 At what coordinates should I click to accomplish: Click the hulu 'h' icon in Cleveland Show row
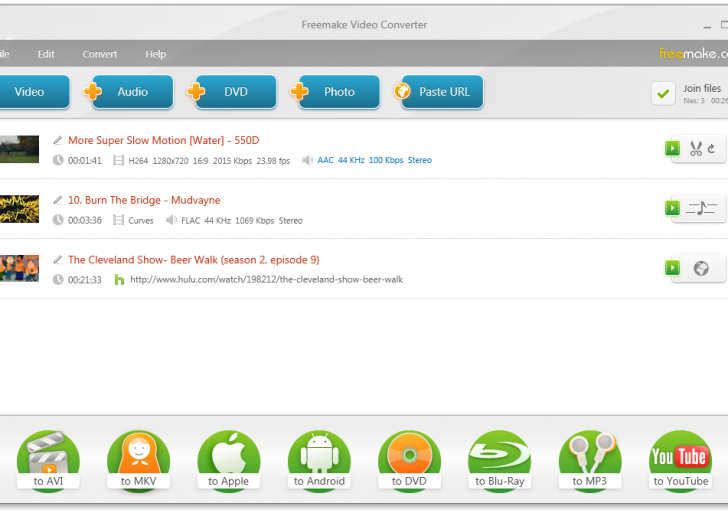pyautogui.click(x=119, y=279)
